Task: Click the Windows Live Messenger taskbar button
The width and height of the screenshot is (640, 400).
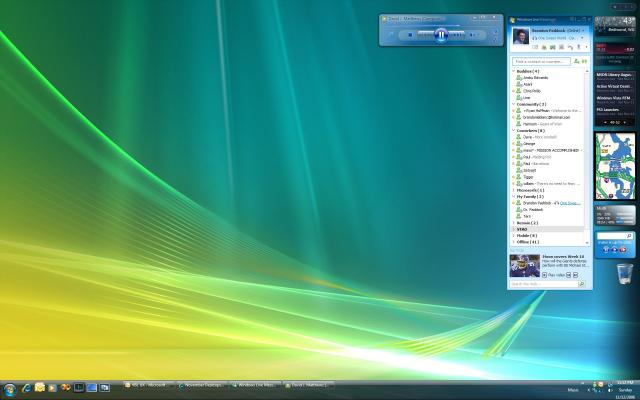Action: point(255,385)
